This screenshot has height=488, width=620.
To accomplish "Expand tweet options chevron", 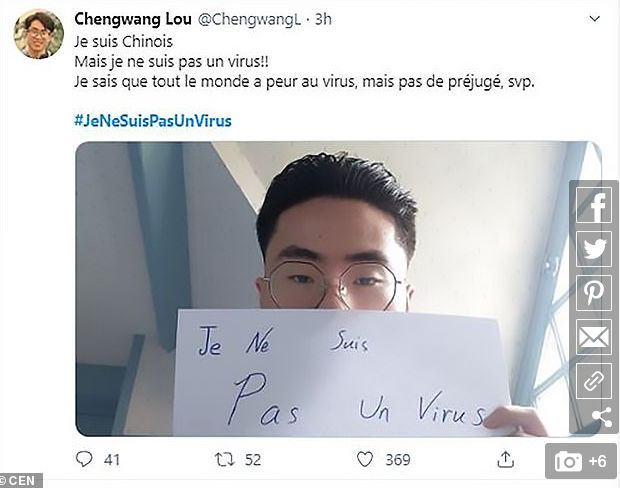I will (x=595, y=19).
